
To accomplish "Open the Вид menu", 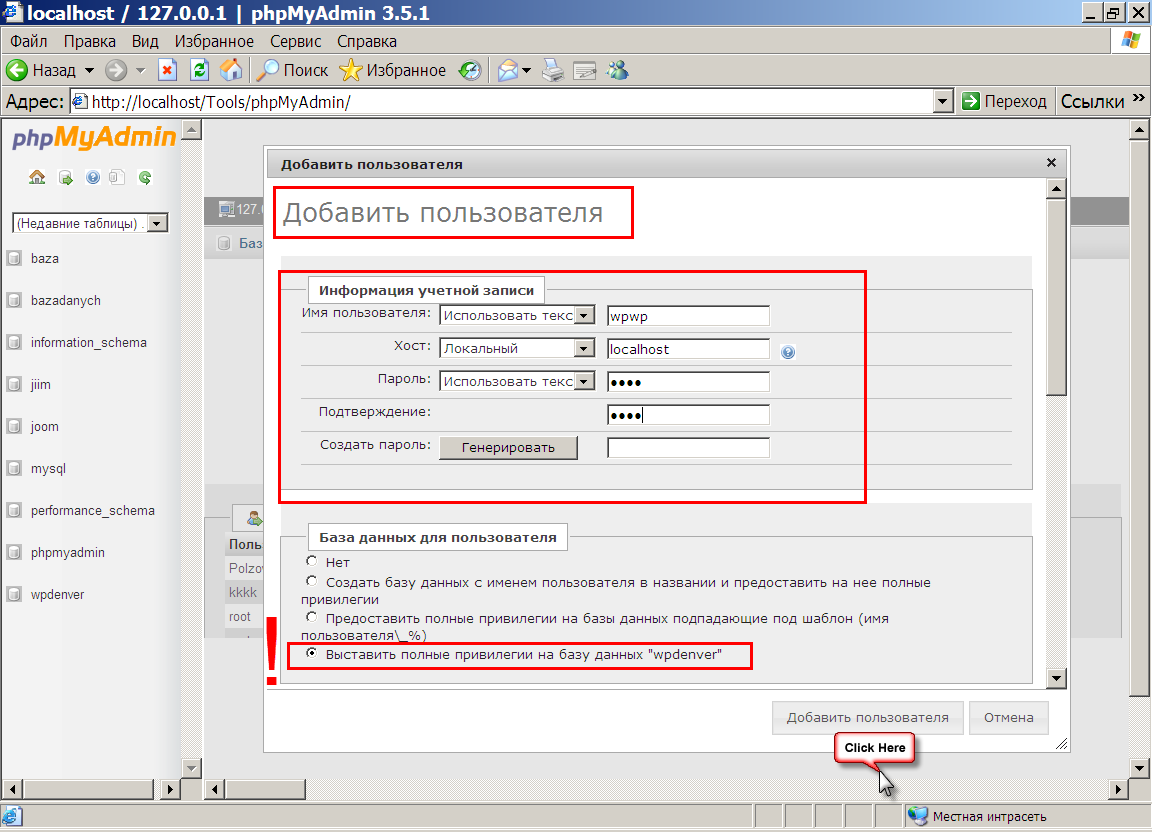I will (x=145, y=41).
